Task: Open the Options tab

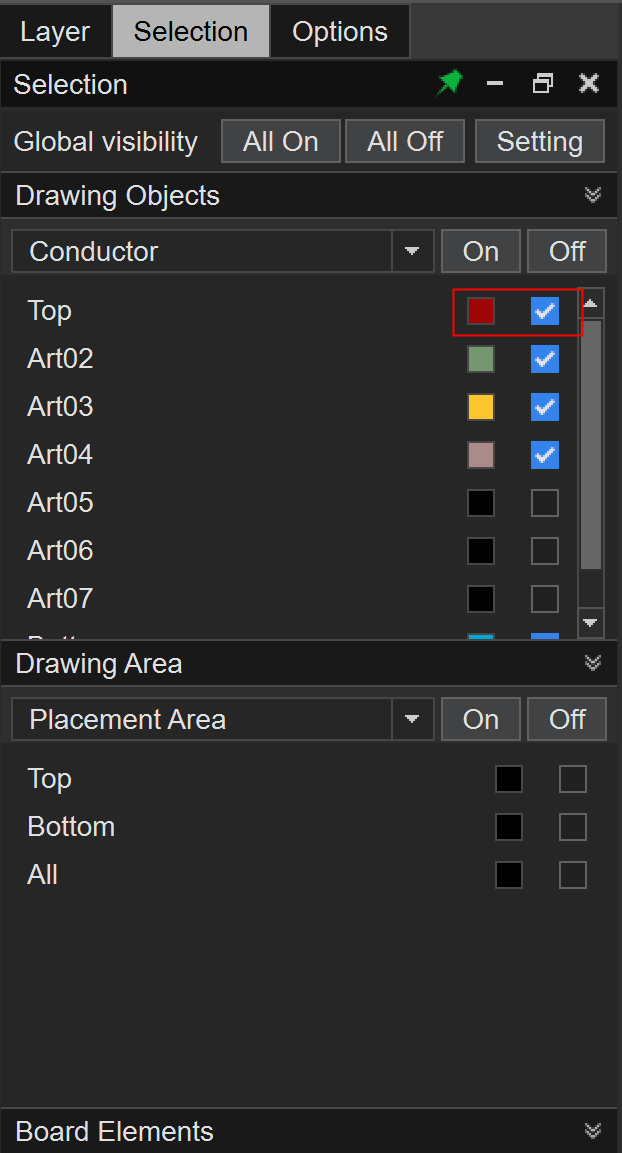Action: pyautogui.click(x=339, y=31)
